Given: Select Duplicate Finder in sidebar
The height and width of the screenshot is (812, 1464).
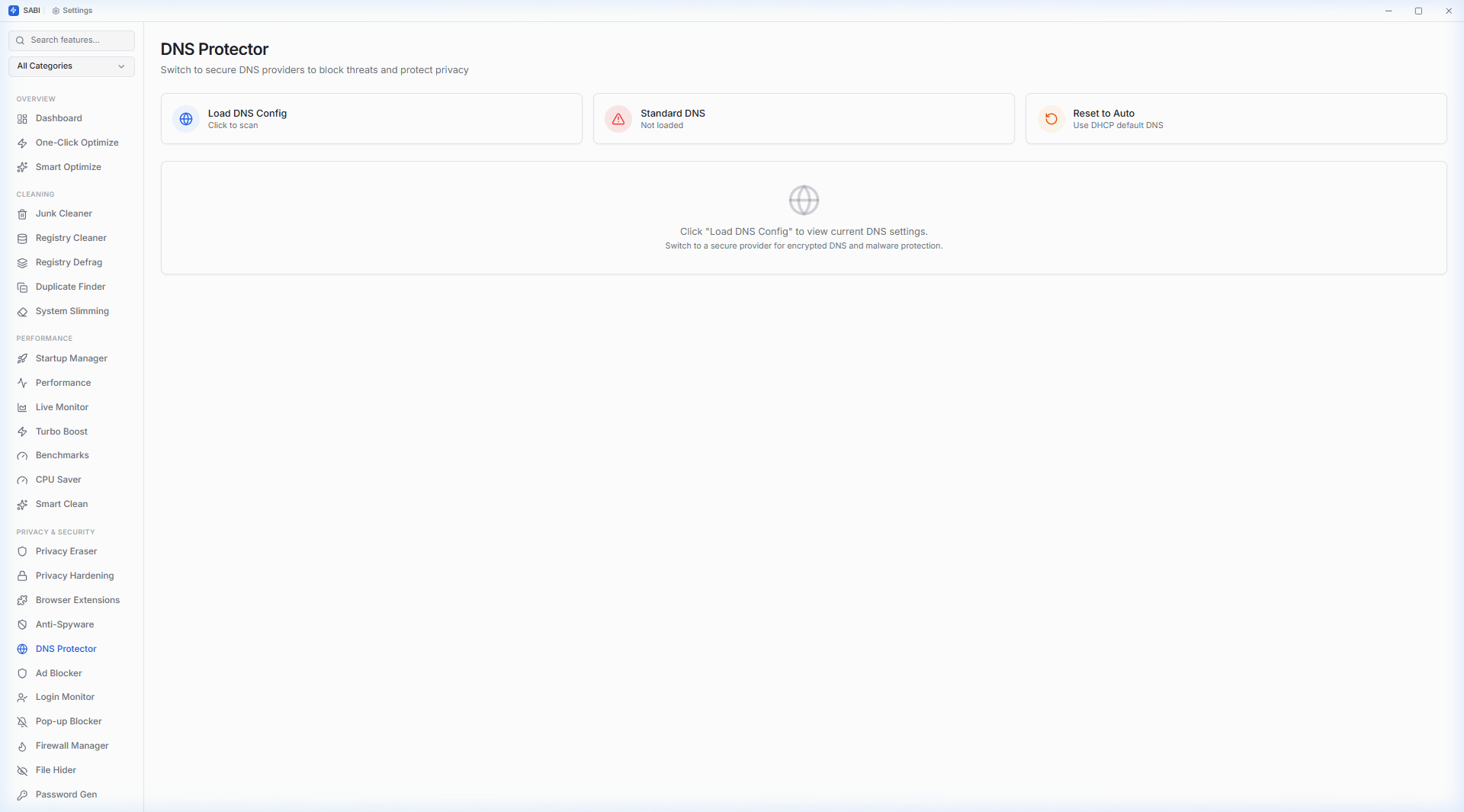Looking at the screenshot, I should click(70, 287).
